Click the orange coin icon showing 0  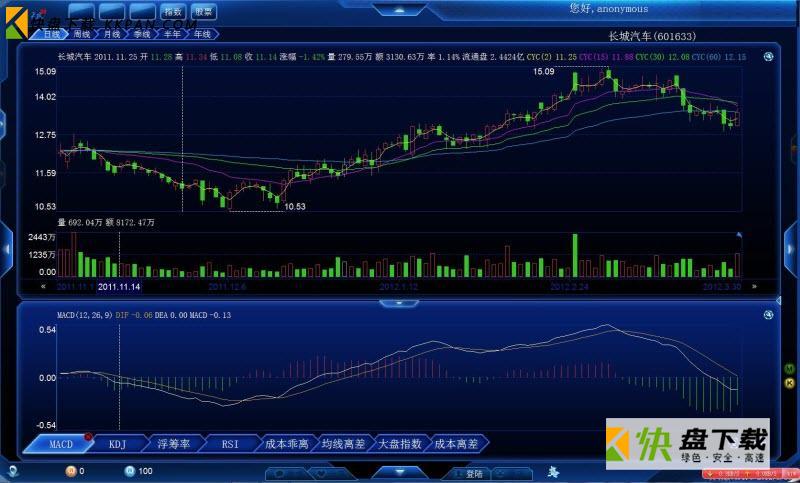pyautogui.click(x=71, y=471)
